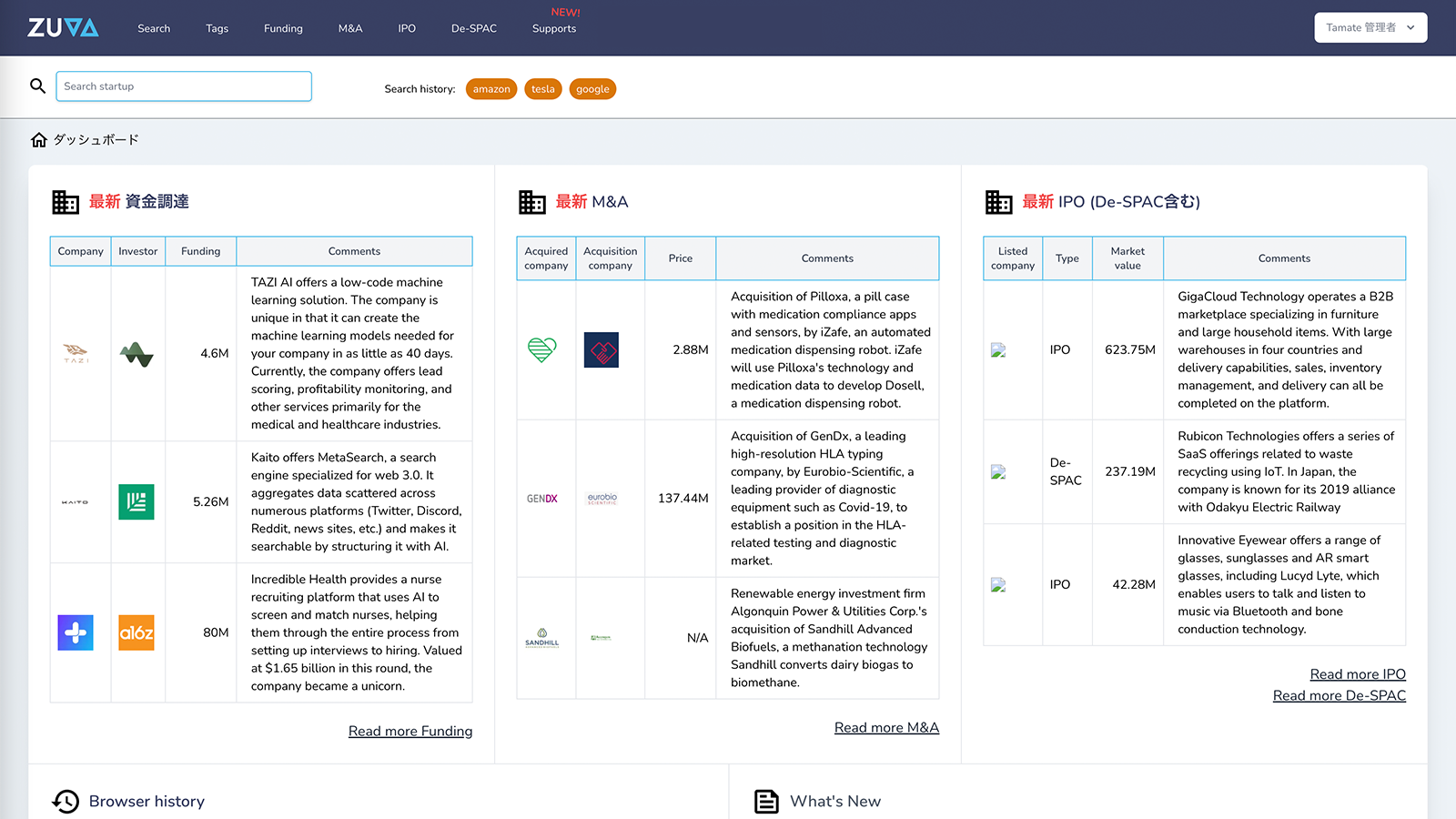Open the Supports menu marked NEW
The height and width of the screenshot is (819, 1456).
553,28
